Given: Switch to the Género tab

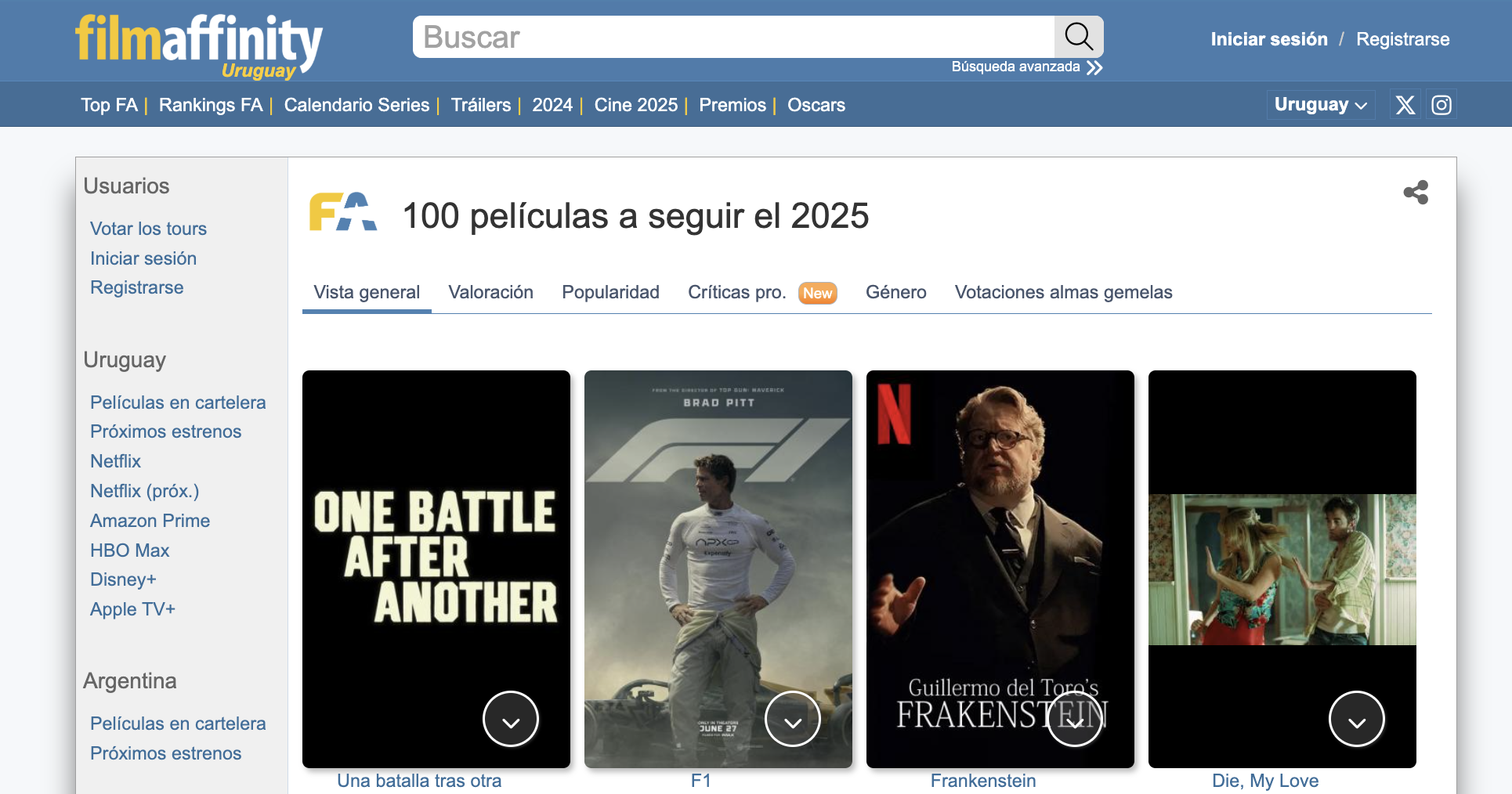Looking at the screenshot, I should (x=895, y=292).
